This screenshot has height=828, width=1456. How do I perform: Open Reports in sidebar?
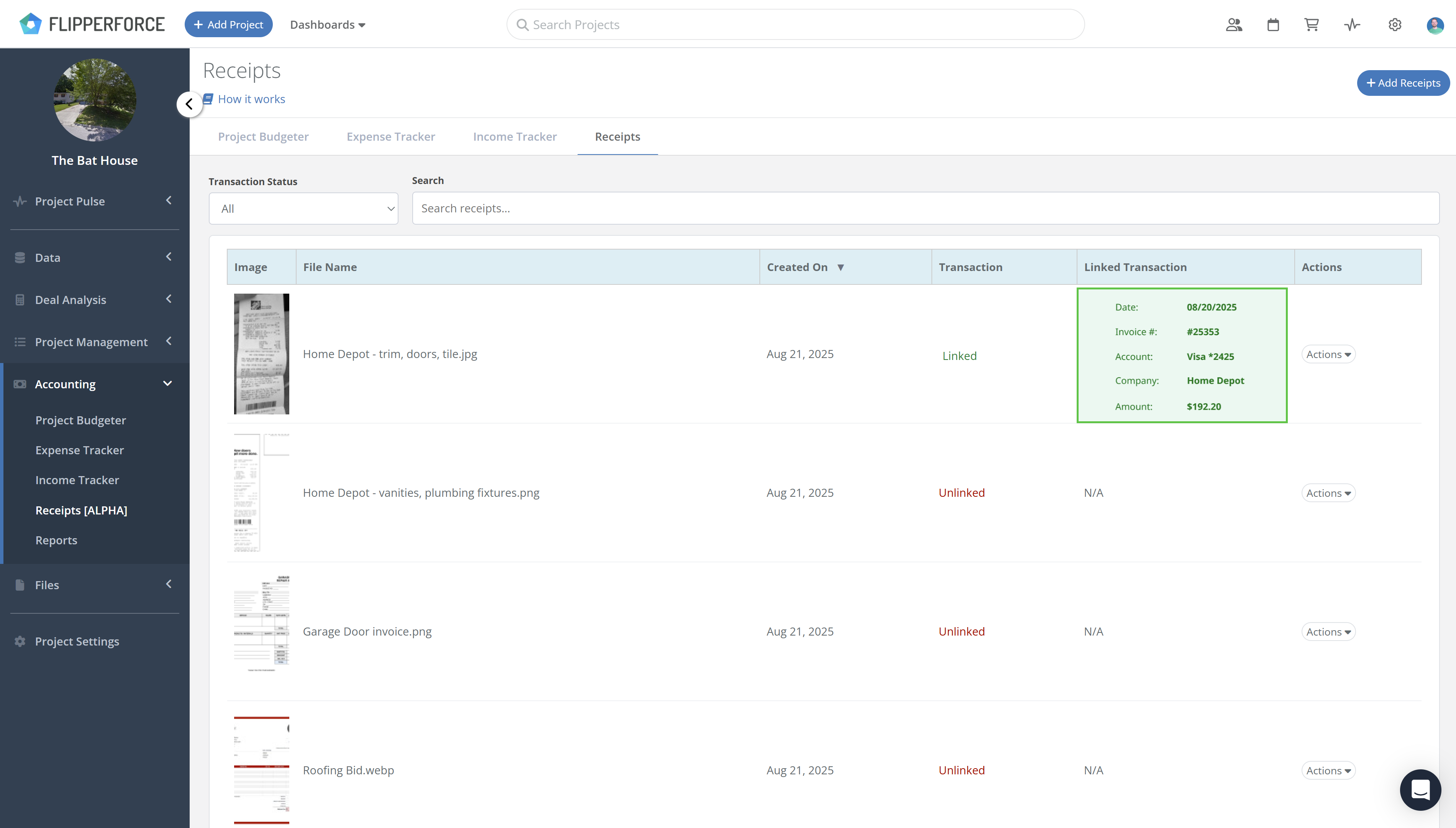pyautogui.click(x=56, y=540)
